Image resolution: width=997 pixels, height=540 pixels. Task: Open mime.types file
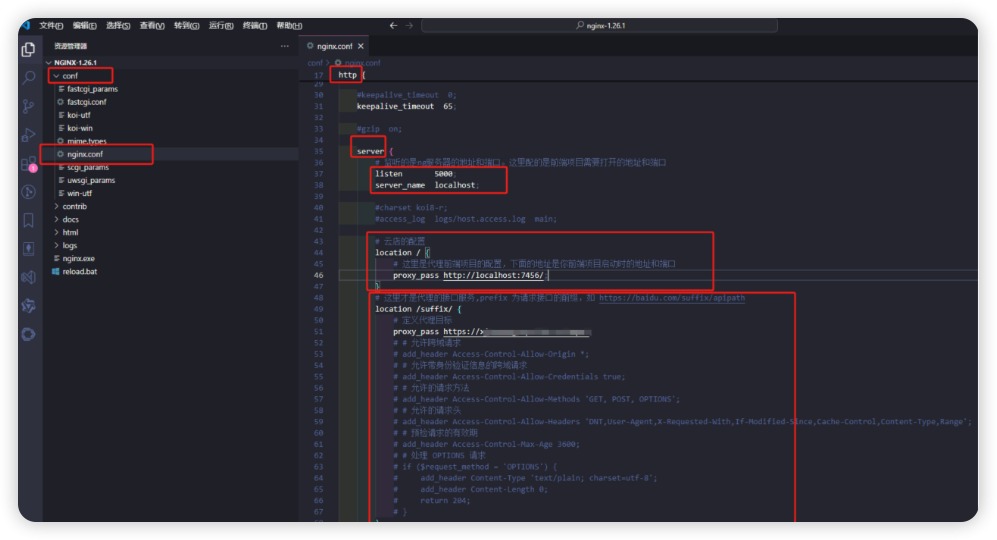[171, 141]
